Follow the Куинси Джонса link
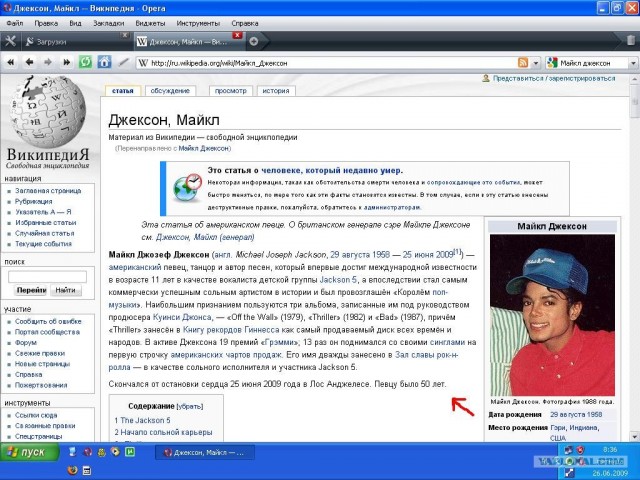The width and height of the screenshot is (640, 480). tap(182, 317)
